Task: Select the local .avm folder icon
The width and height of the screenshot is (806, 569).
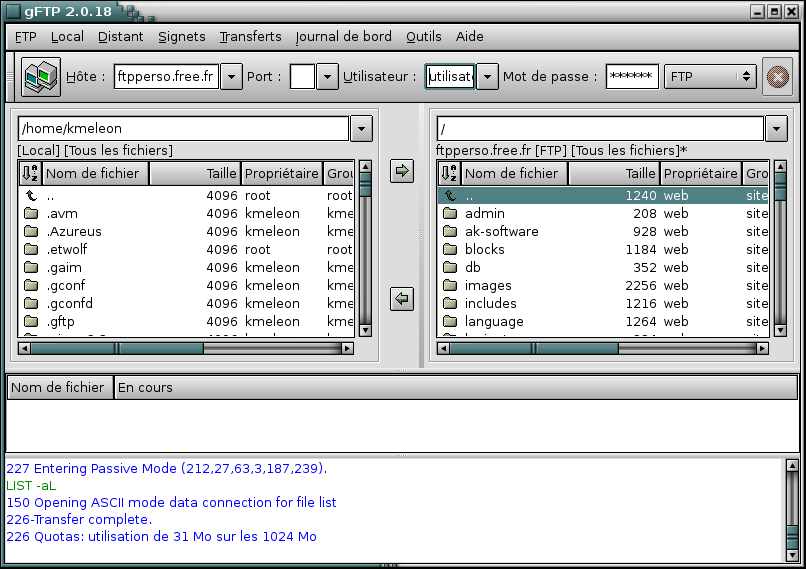Action: (x=31, y=213)
